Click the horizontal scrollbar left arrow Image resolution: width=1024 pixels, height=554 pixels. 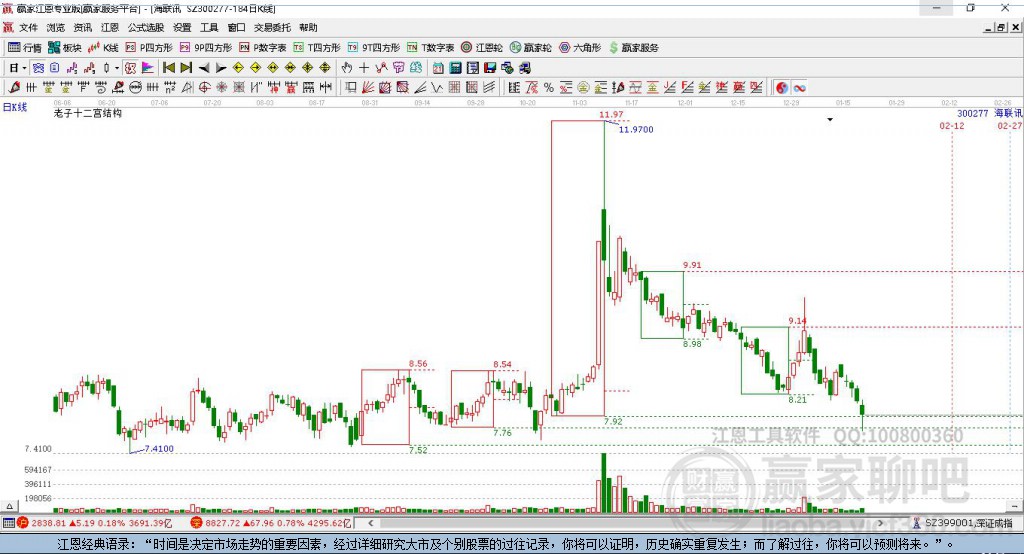pos(370,523)
